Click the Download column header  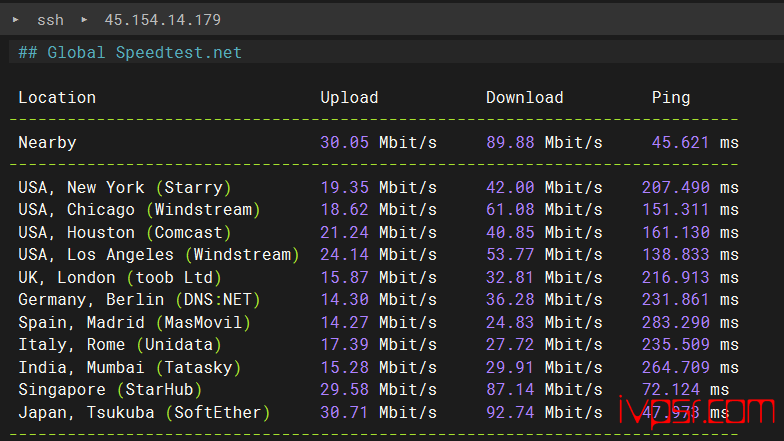524,97
